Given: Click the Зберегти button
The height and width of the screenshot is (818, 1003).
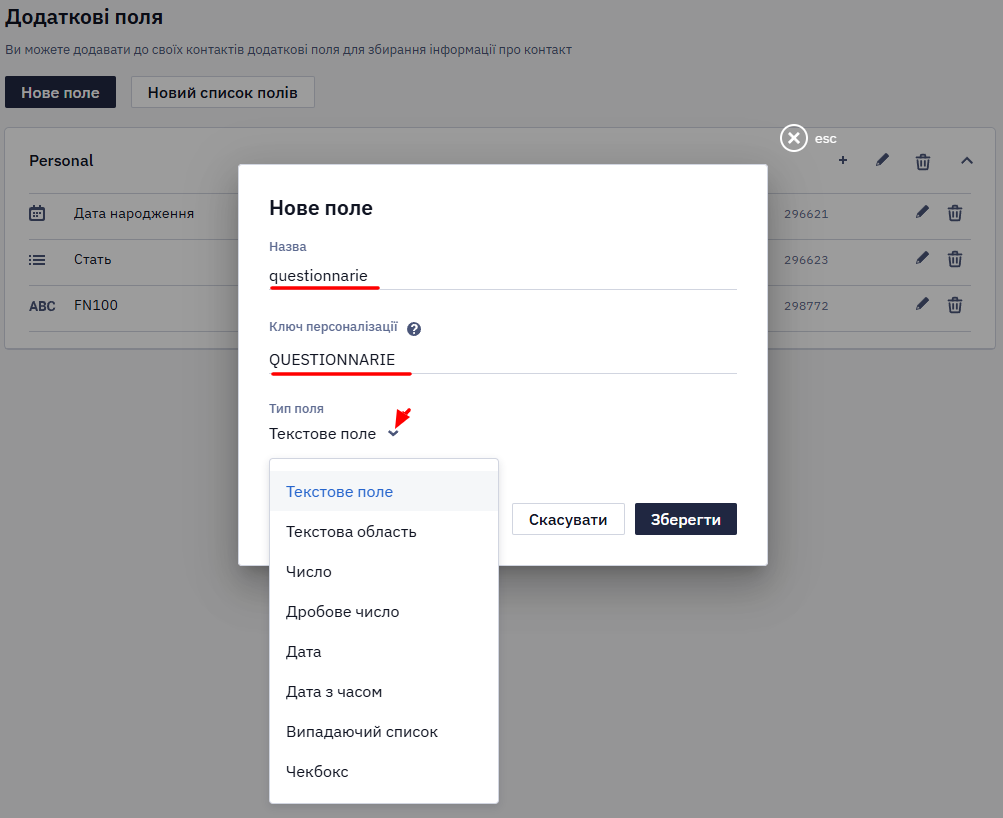Looking at the screenshot, I should click(685, 519).
